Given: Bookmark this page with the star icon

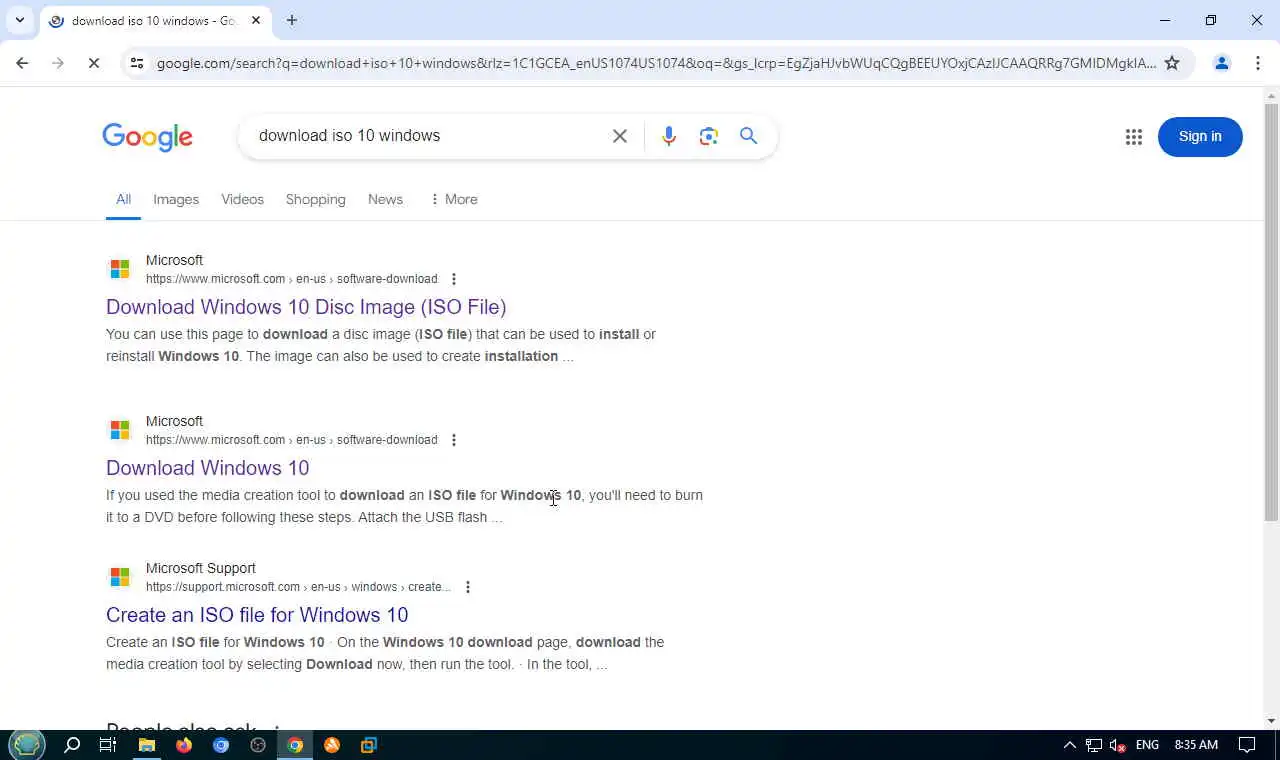Looking at the screenshot, I should pyautogui.click(x=1172, y=63).
